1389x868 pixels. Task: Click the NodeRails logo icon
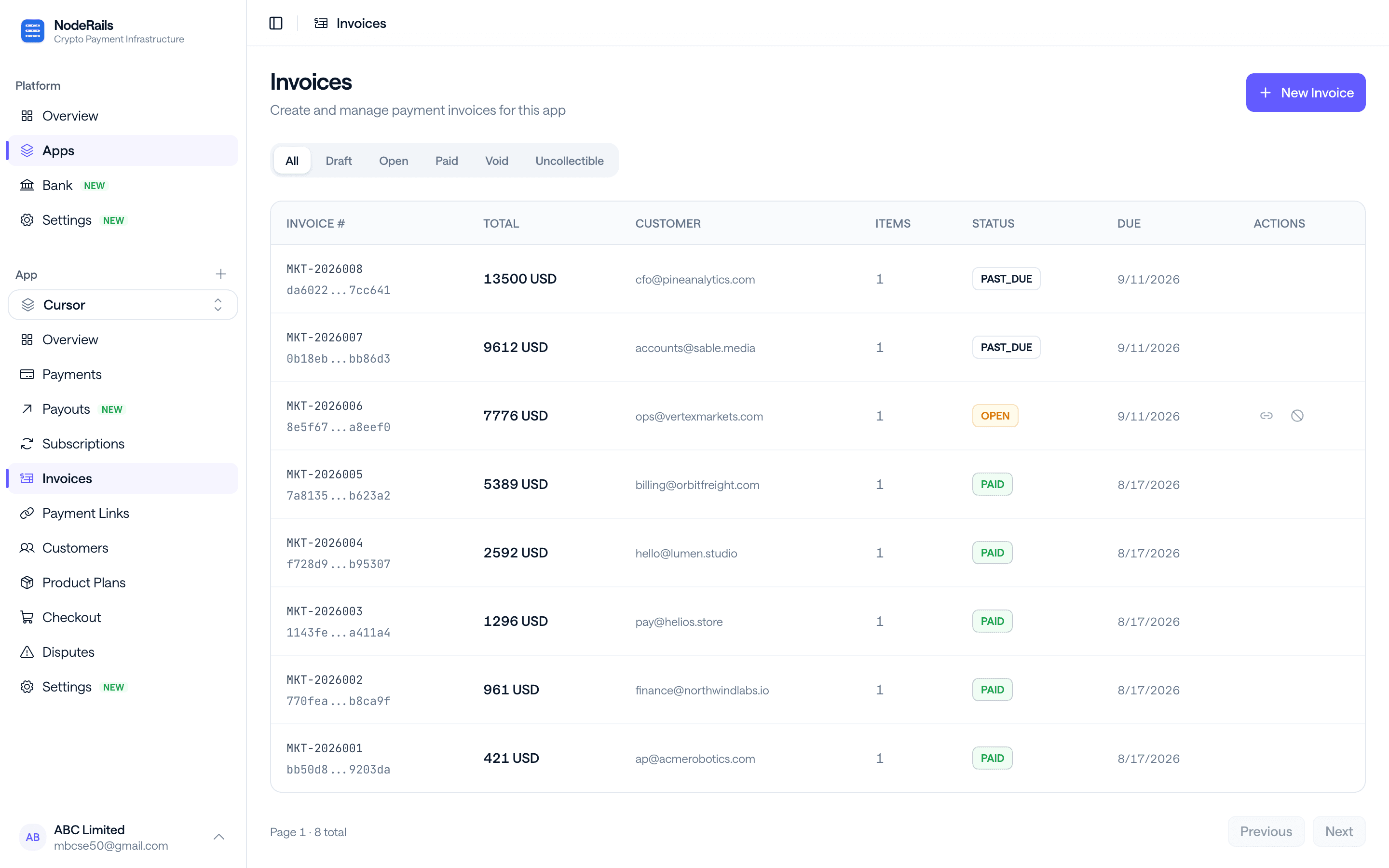(33, 31)
